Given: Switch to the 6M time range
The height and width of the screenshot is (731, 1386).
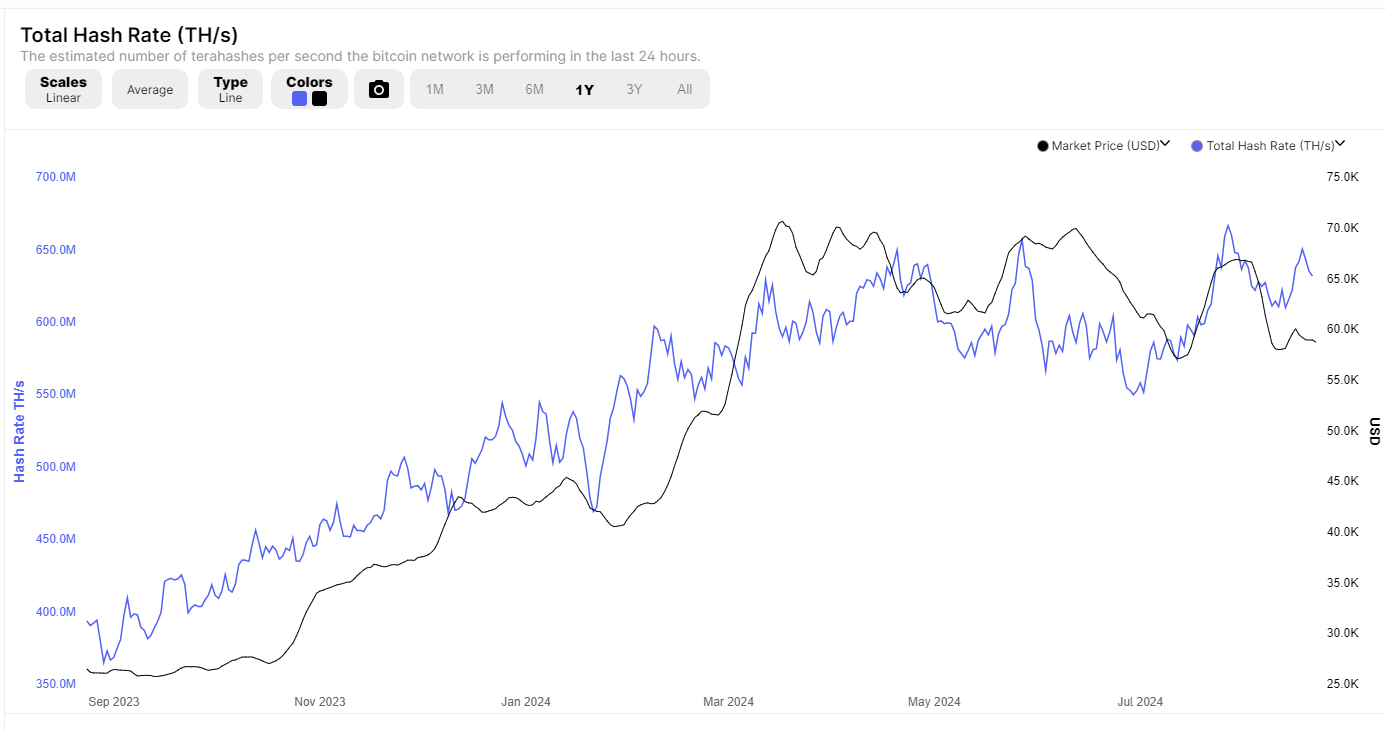Looking at the screenshot, I should 535,89.
